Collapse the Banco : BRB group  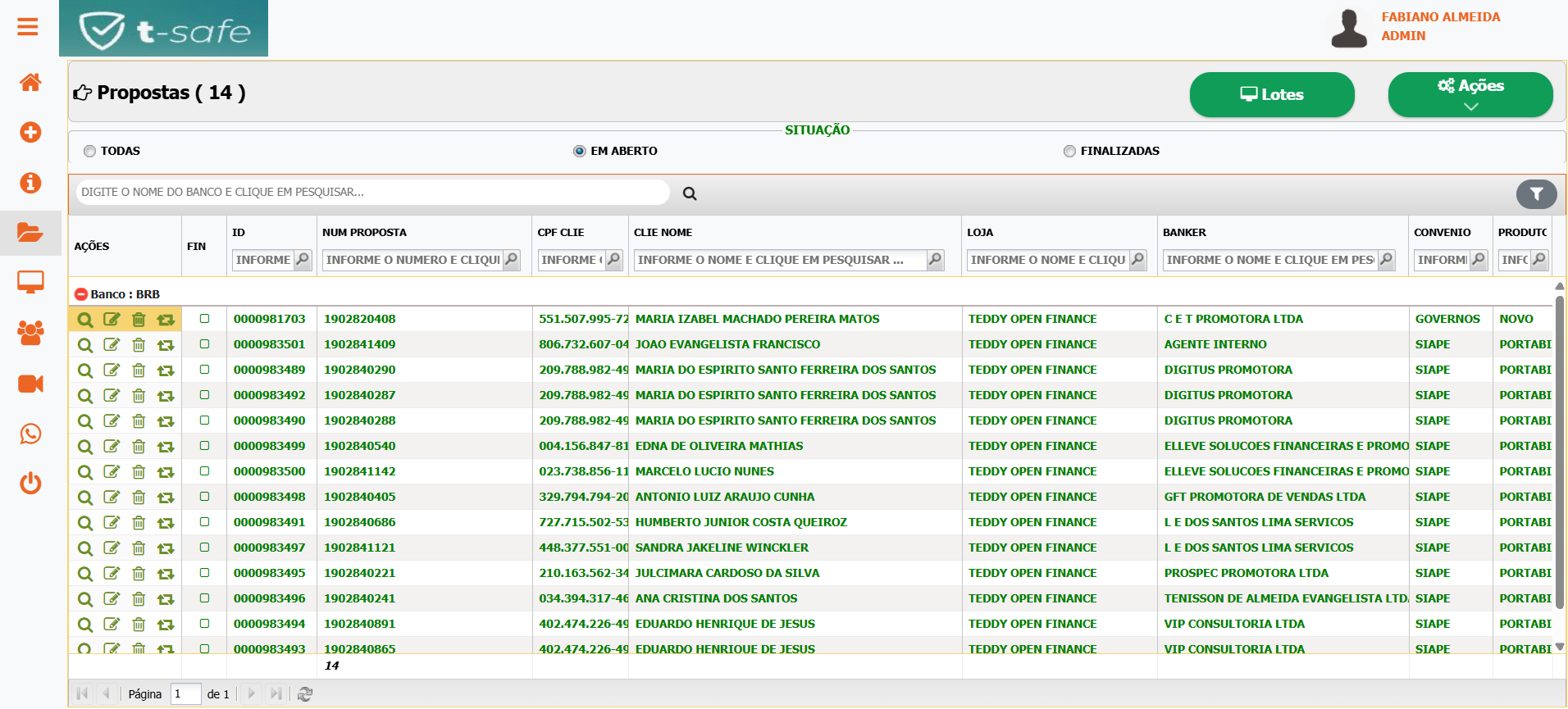click(x=81, y=294)
